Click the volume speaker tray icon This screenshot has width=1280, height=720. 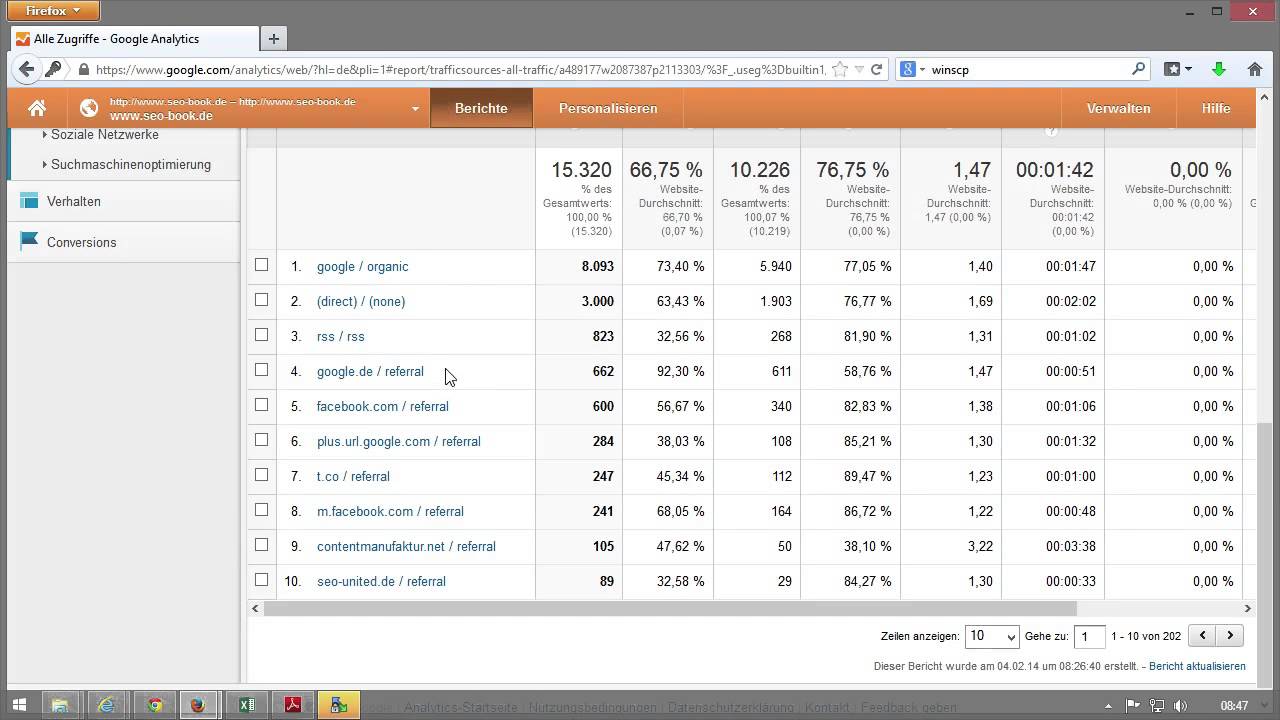tap(1180, 705)
